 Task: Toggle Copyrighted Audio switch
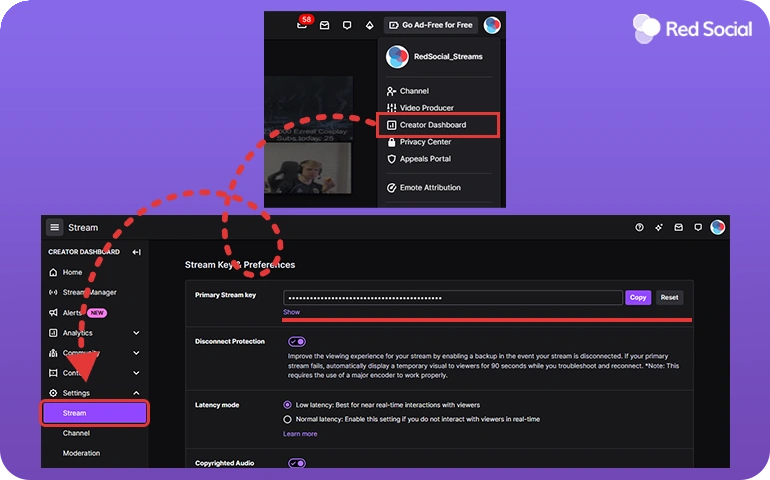[297, 463]
